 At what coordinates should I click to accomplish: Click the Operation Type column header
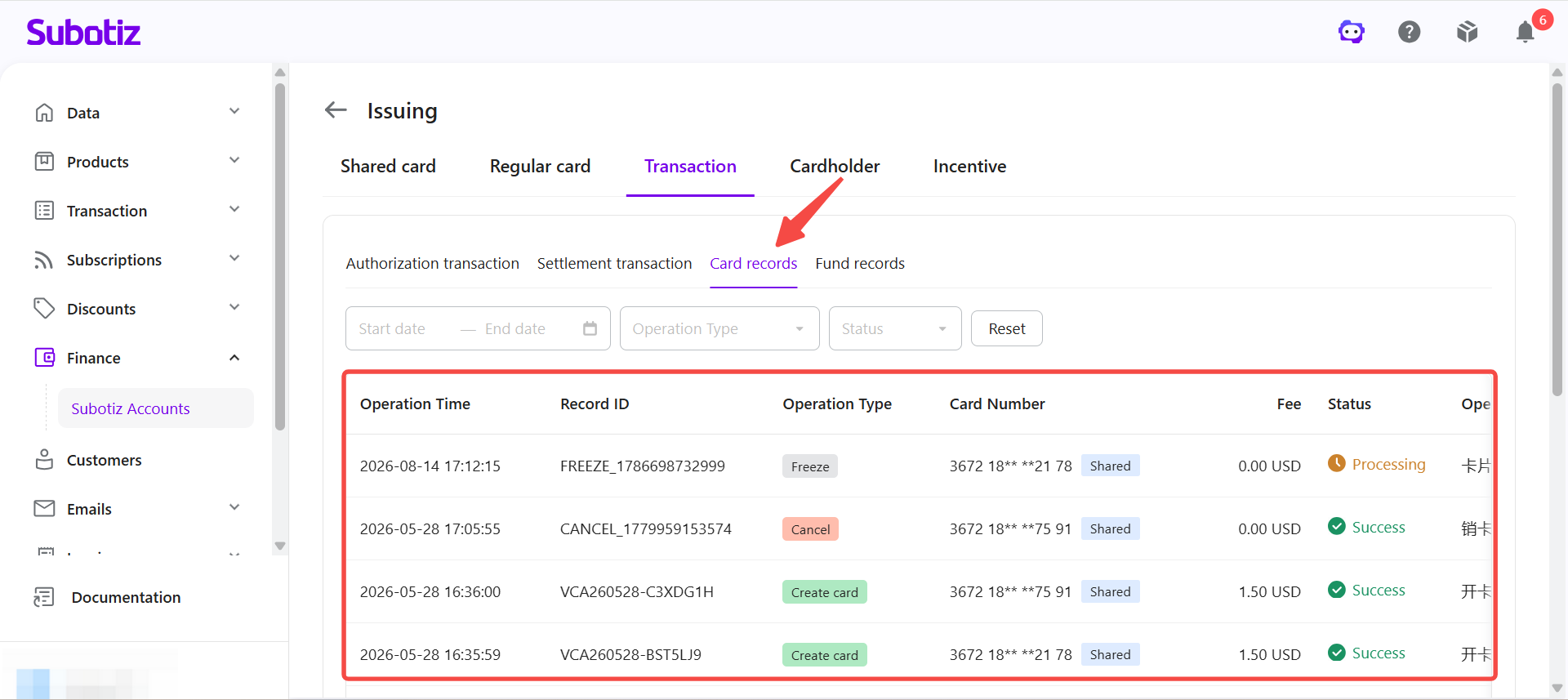pos(837,404)
